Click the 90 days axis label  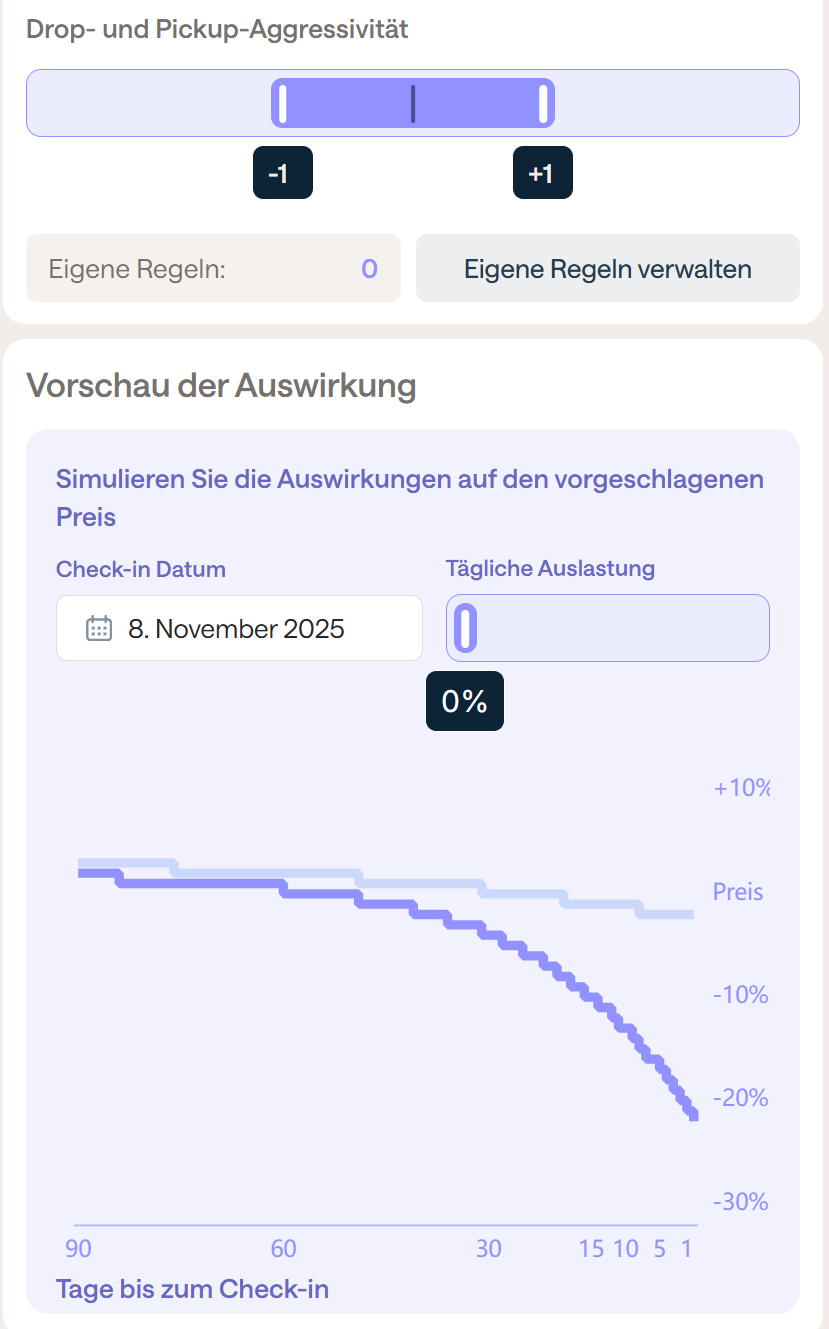tap(79, 1248)
